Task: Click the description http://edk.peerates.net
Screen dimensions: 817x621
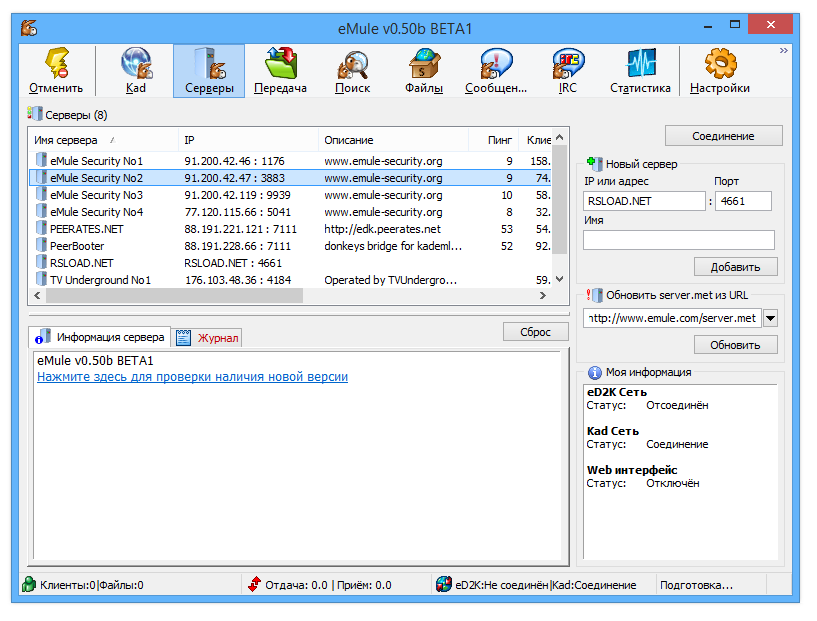Action: (382, 229)
